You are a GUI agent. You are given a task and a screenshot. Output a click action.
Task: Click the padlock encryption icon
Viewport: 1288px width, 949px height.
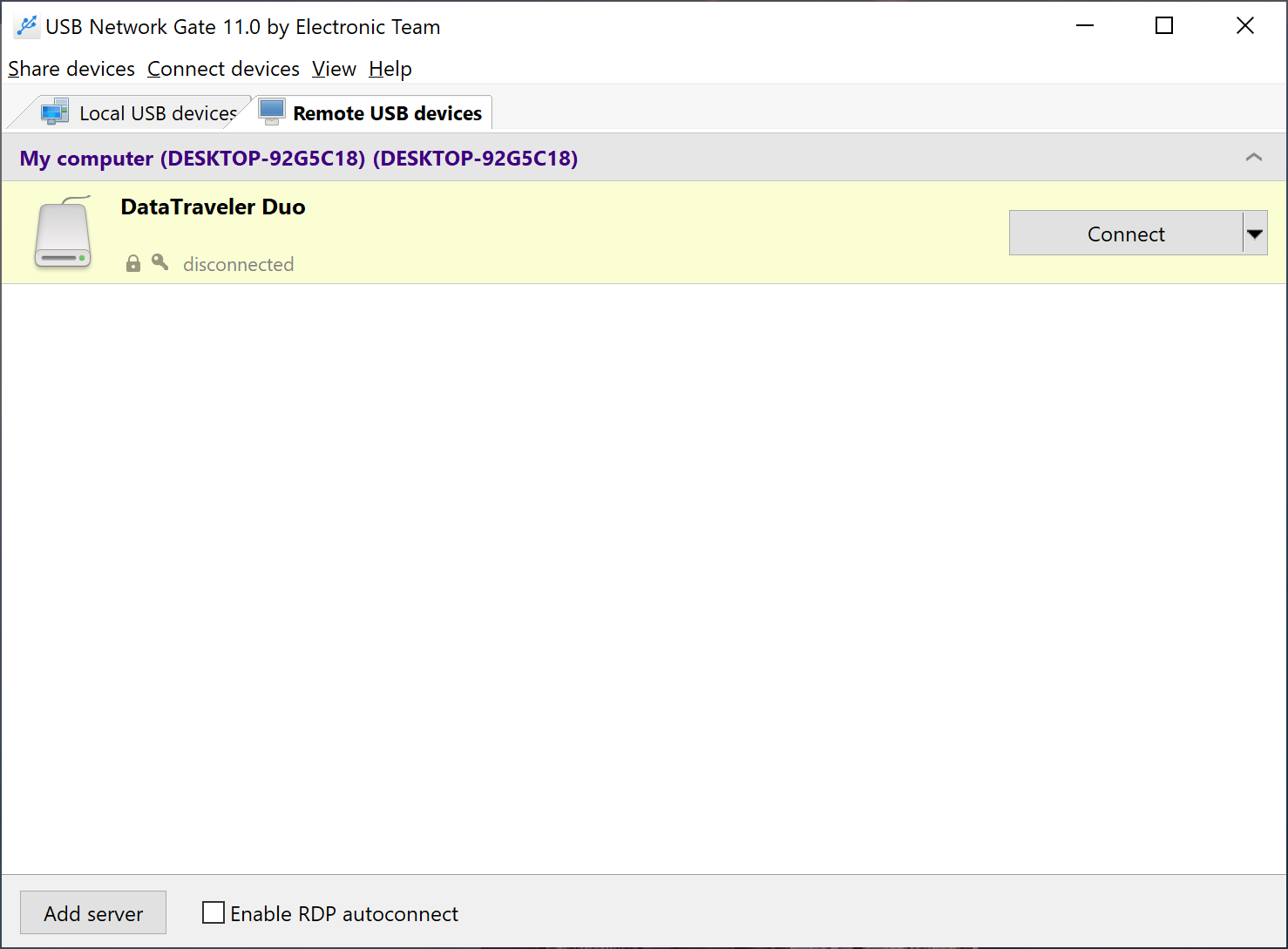tap(133, 263)
